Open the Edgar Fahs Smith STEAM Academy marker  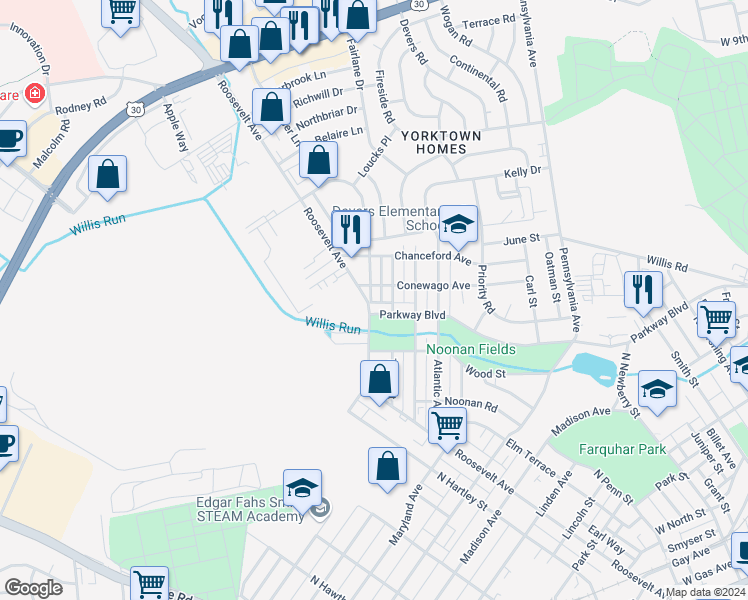(x=302, y=489)
